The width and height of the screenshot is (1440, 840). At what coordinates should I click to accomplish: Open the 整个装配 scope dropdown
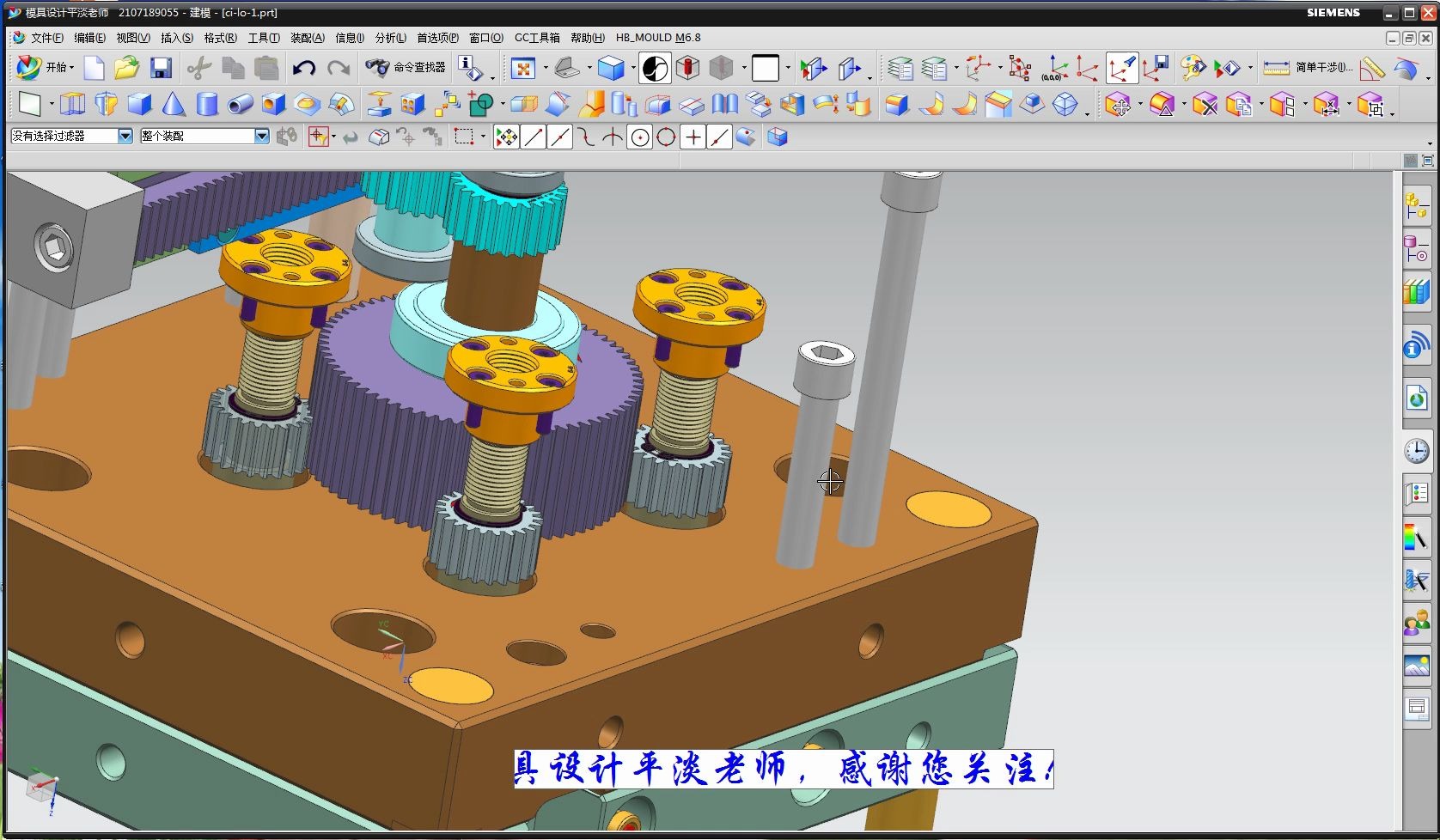click(x=261, y=136)
